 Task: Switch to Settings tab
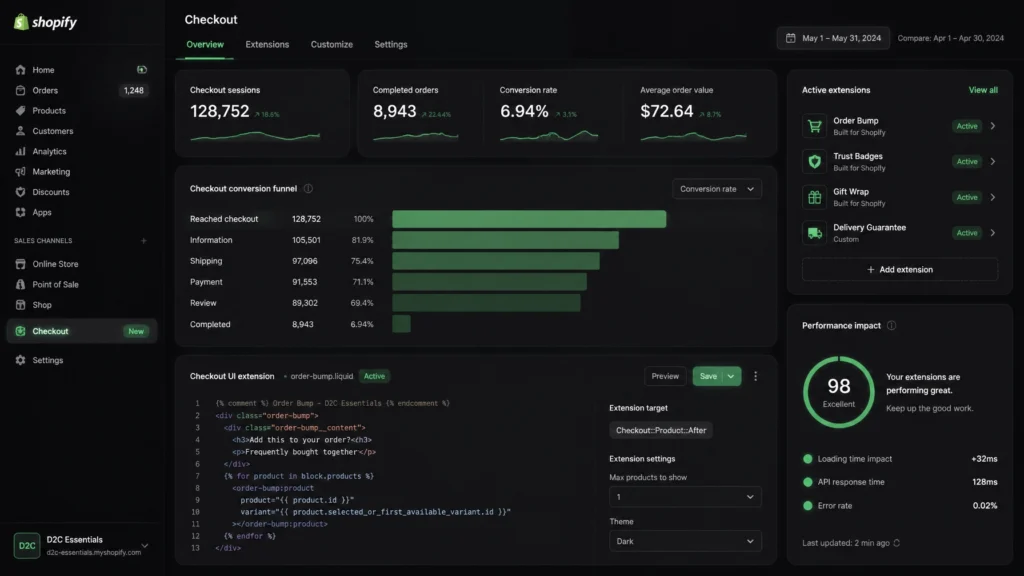point(391,44)
